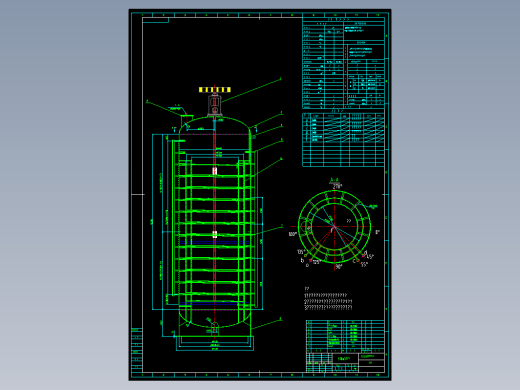This screenshot has height=390, width=520.
Task: Click the upper blue band across the vessel
Action: (x=215, y=243)
